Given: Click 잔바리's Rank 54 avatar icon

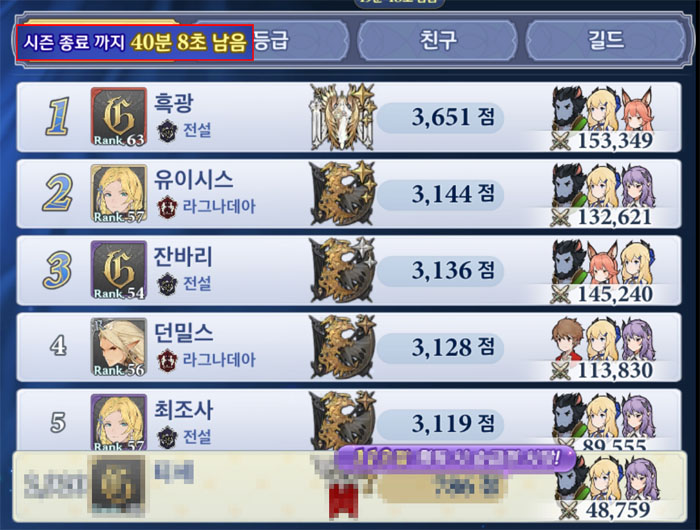Looking at the screenshot, I should click(x=119, y=270).
